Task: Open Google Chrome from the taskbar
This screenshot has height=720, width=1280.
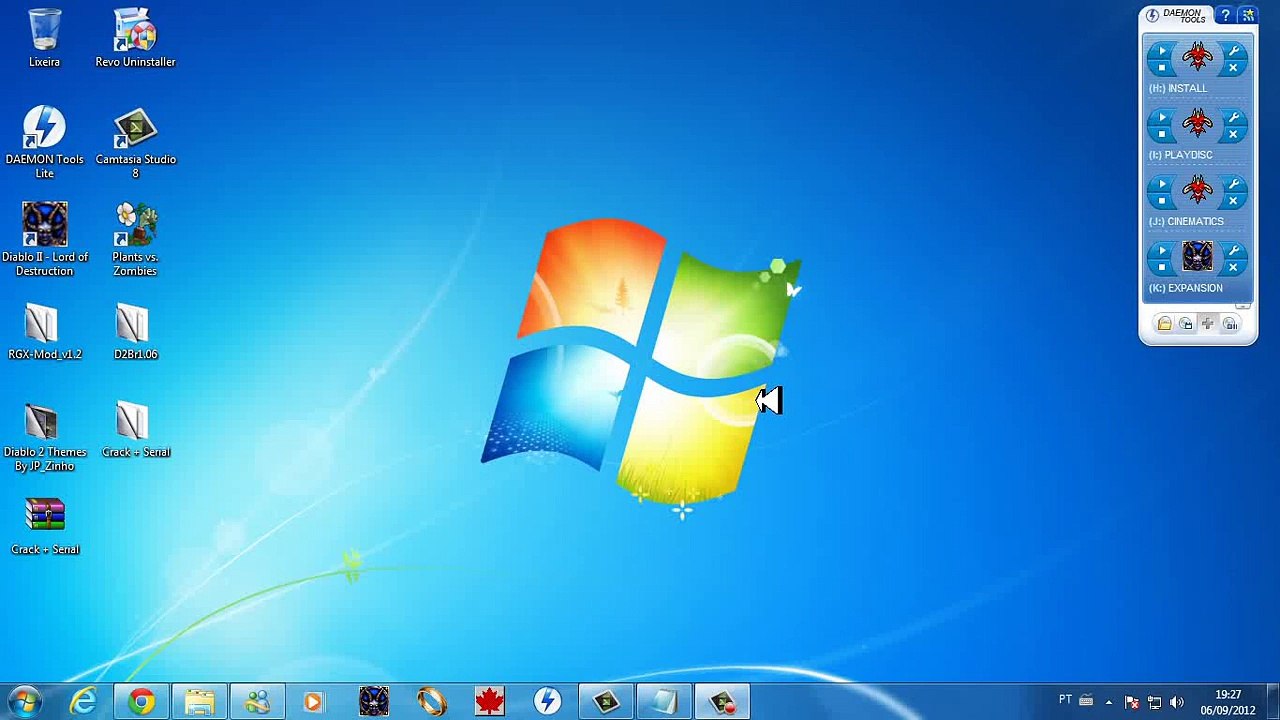Action: [141, 702]
